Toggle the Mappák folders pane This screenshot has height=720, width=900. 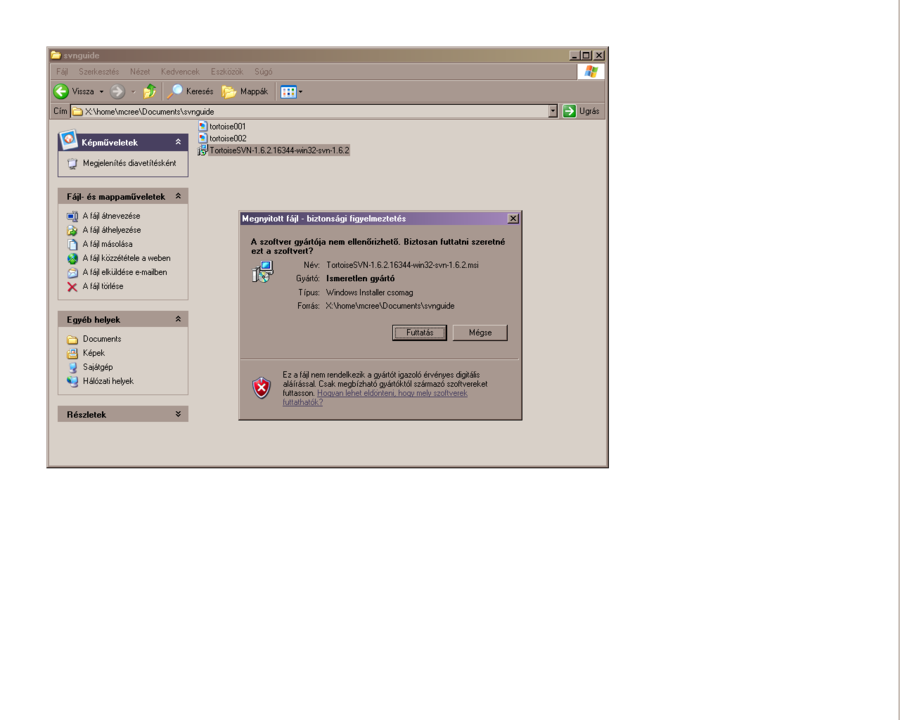(245, 91)
